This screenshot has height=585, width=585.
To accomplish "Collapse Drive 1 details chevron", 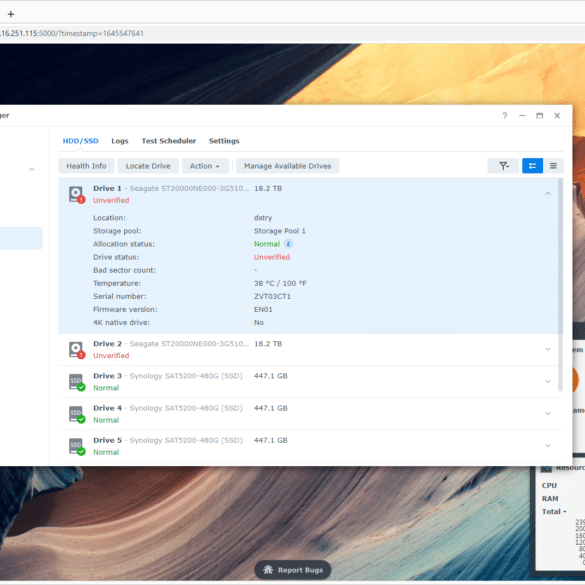I will coord(548,194).
